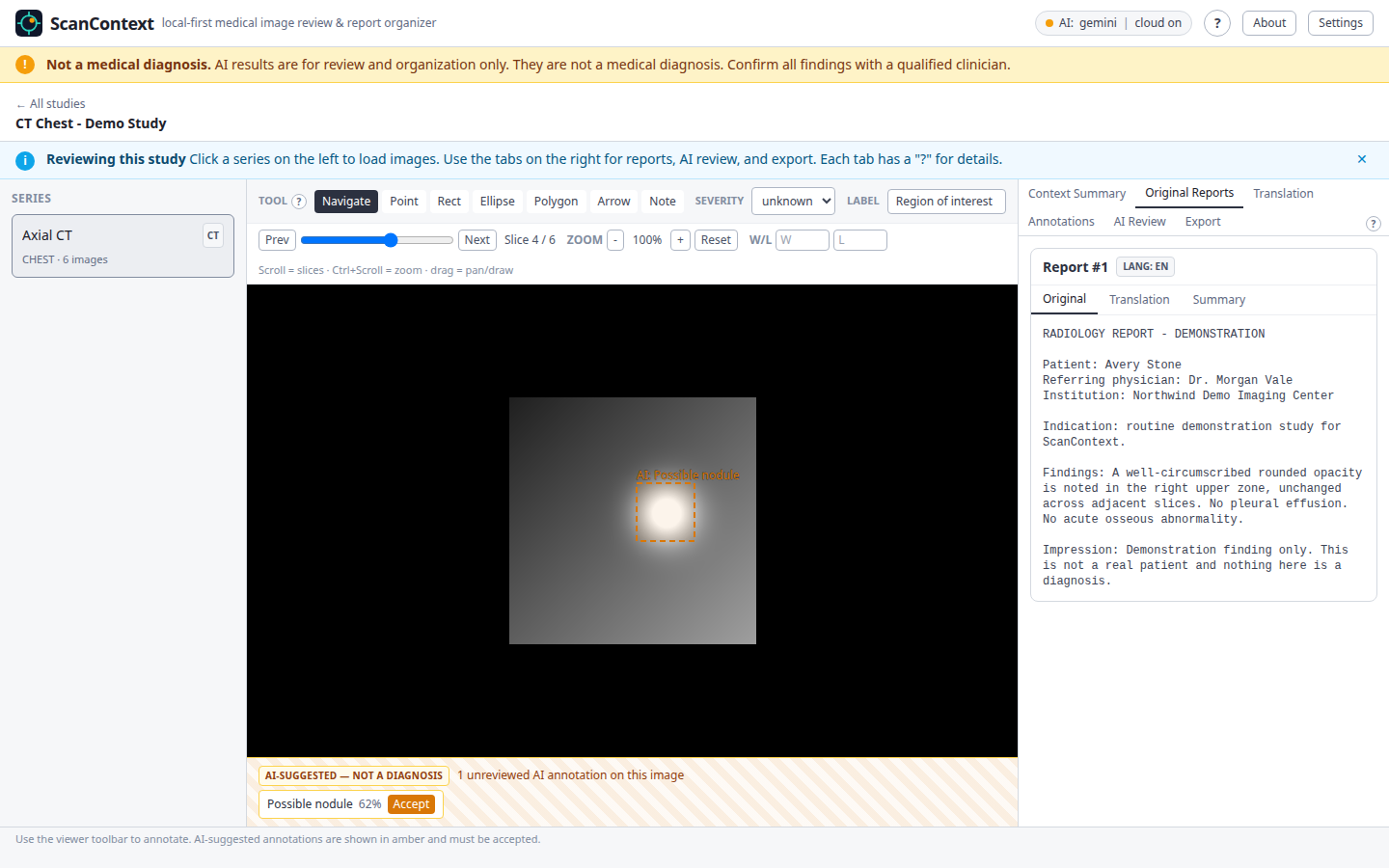
Task: Select the Ellipse annotation tool
Action: pos(498,202)
